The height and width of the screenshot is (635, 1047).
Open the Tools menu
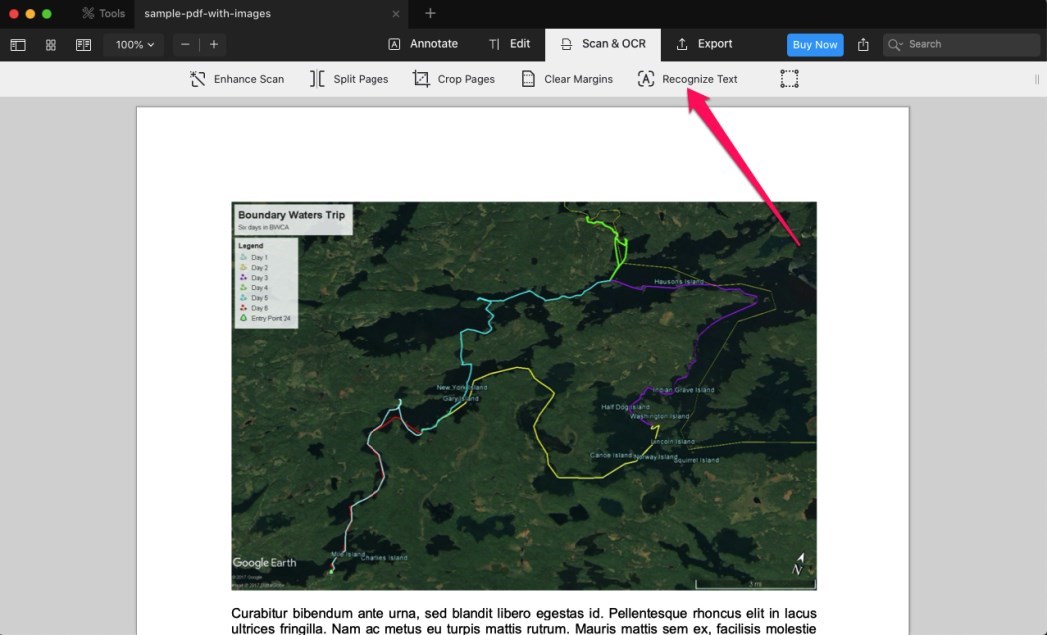pyautogui.click(x=103, y=14)
